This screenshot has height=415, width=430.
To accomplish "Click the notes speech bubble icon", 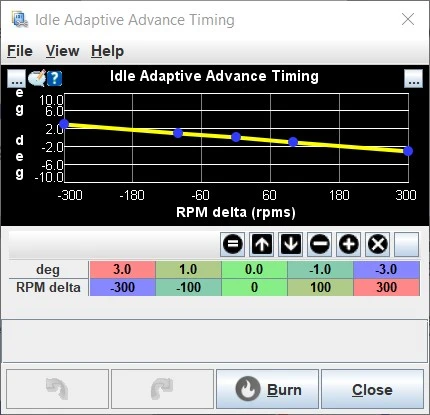I will [37, 78].
